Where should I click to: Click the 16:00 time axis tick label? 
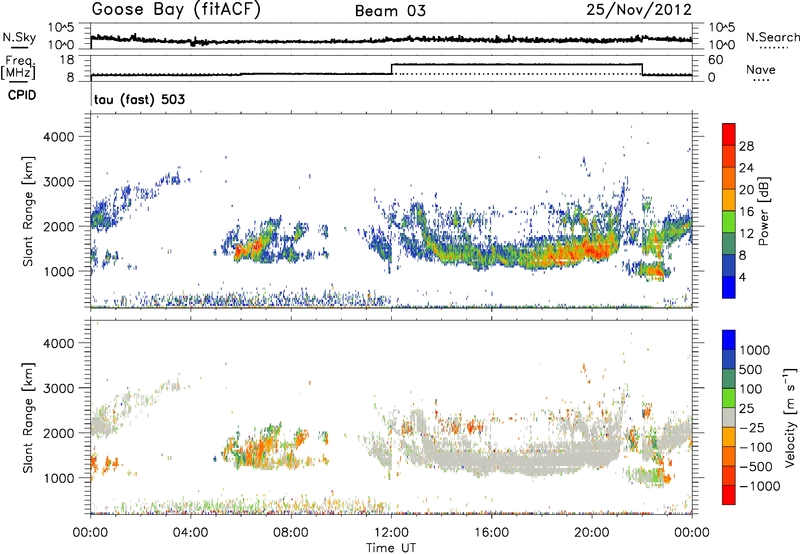491,533
